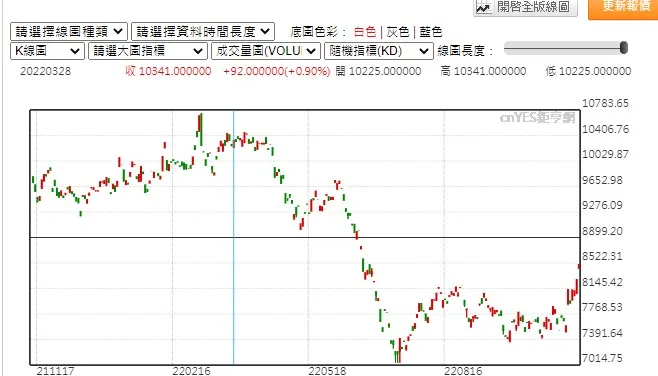658x376 pixels.
Task: Click the opening price 開 10225.000000
Action: (x=378, y=71)
